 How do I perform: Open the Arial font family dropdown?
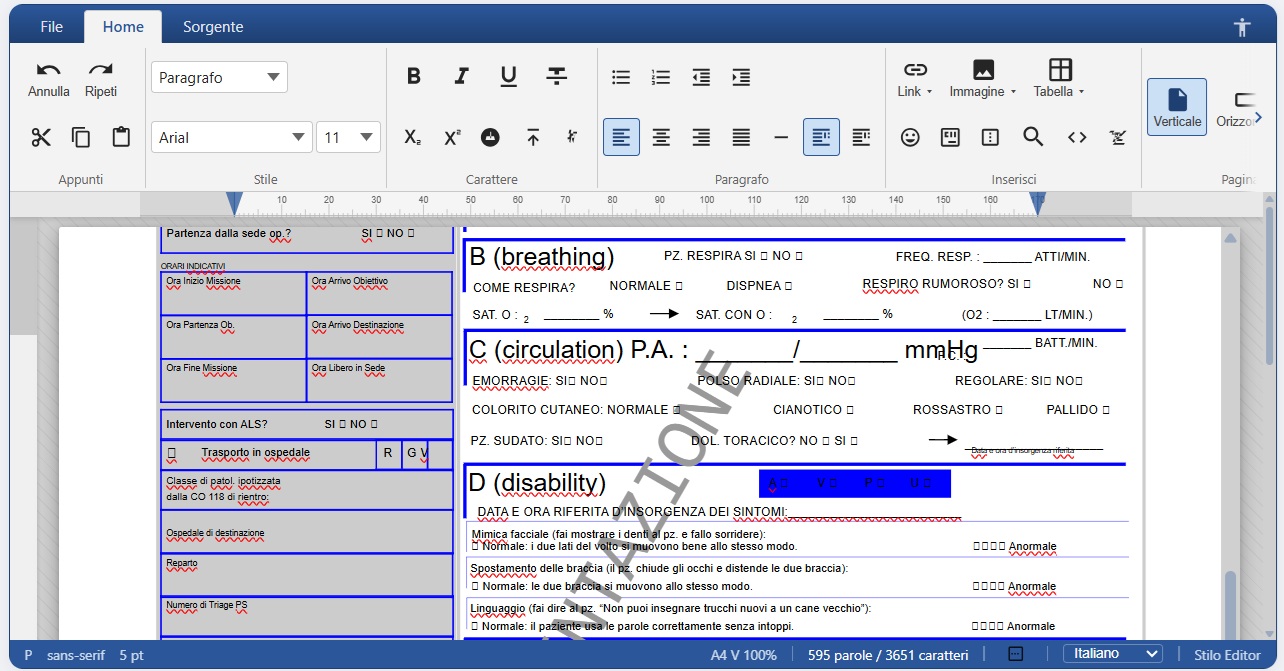(x=231, y=137)
